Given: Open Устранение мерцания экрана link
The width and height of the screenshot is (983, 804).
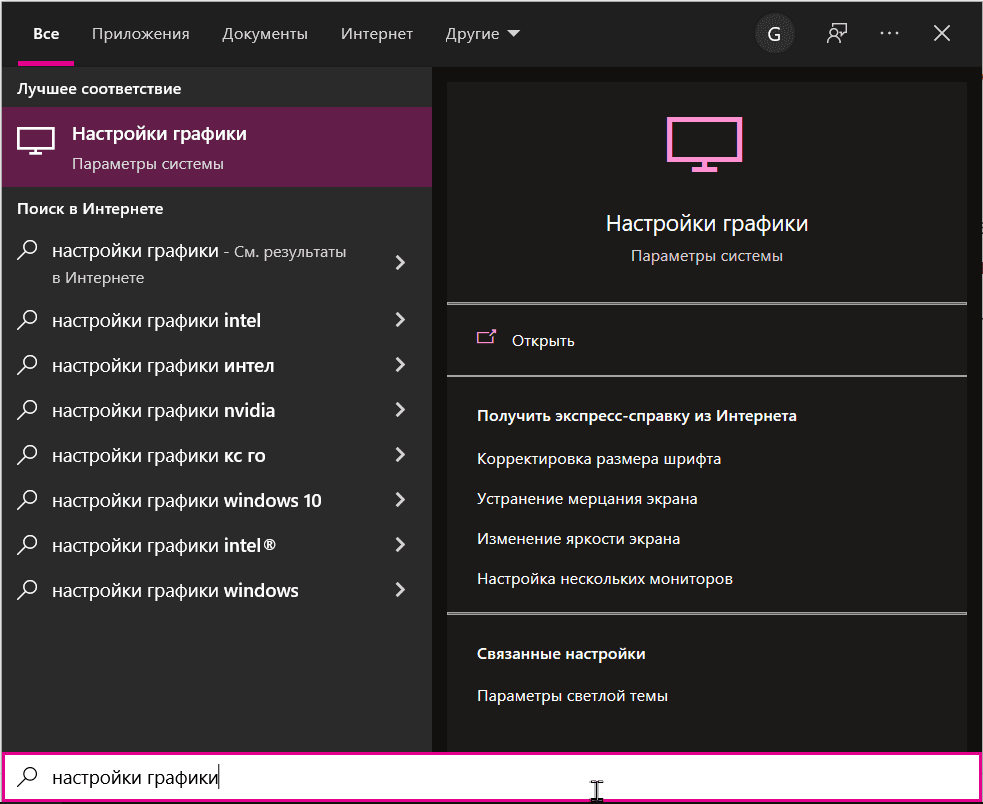Looking at the screenshot, I should (x=587, y=499).
